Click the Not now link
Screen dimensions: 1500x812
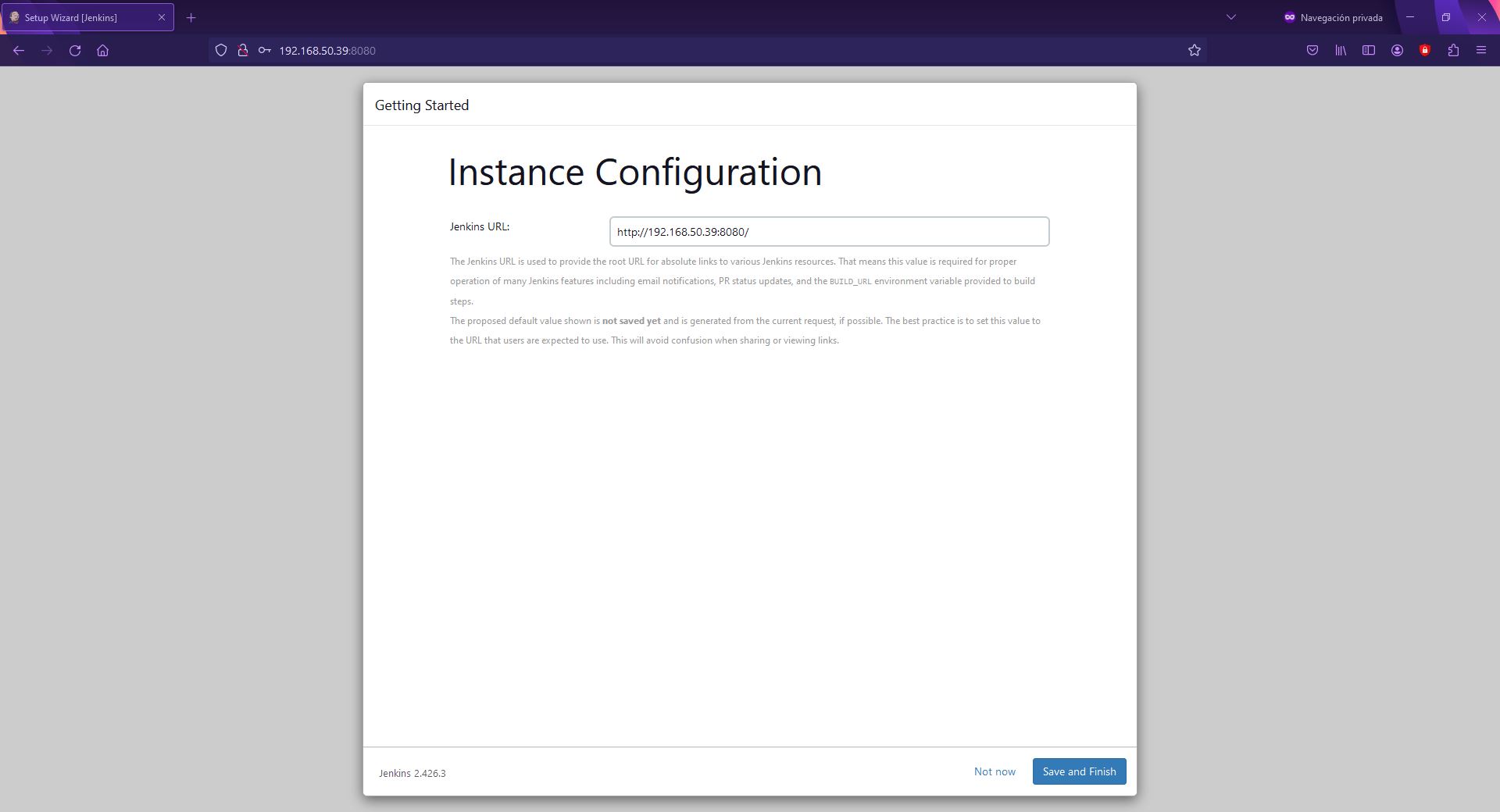pyautogui.click(x=995, y=771)
